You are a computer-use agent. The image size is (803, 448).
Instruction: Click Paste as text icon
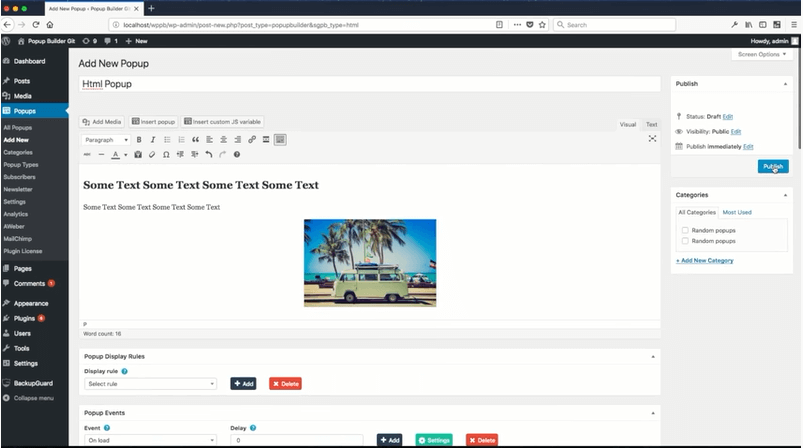[x=138, y=155]
